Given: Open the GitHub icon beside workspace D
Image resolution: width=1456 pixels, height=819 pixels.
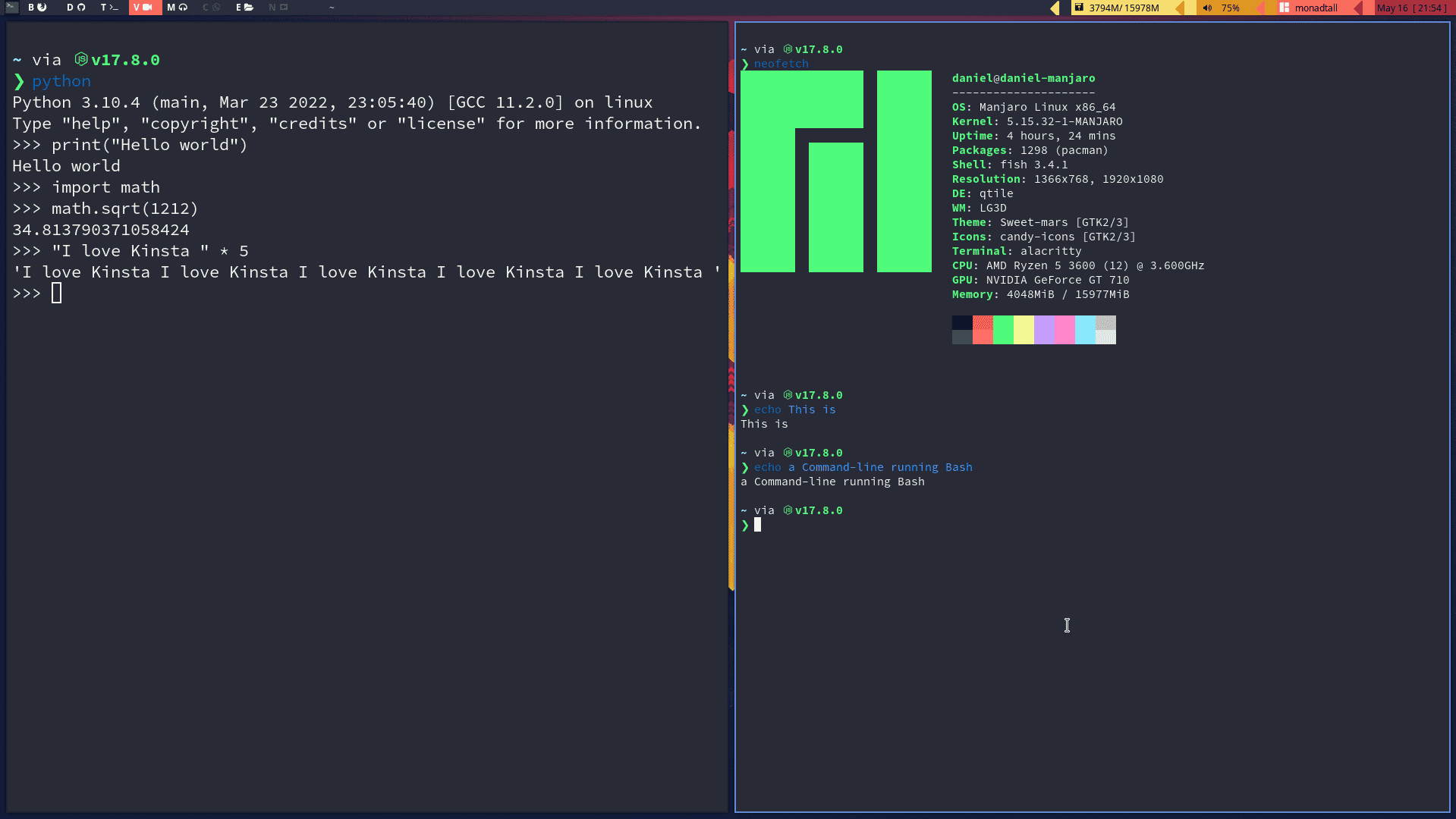Looking at the screenshot, I should 81,7.
